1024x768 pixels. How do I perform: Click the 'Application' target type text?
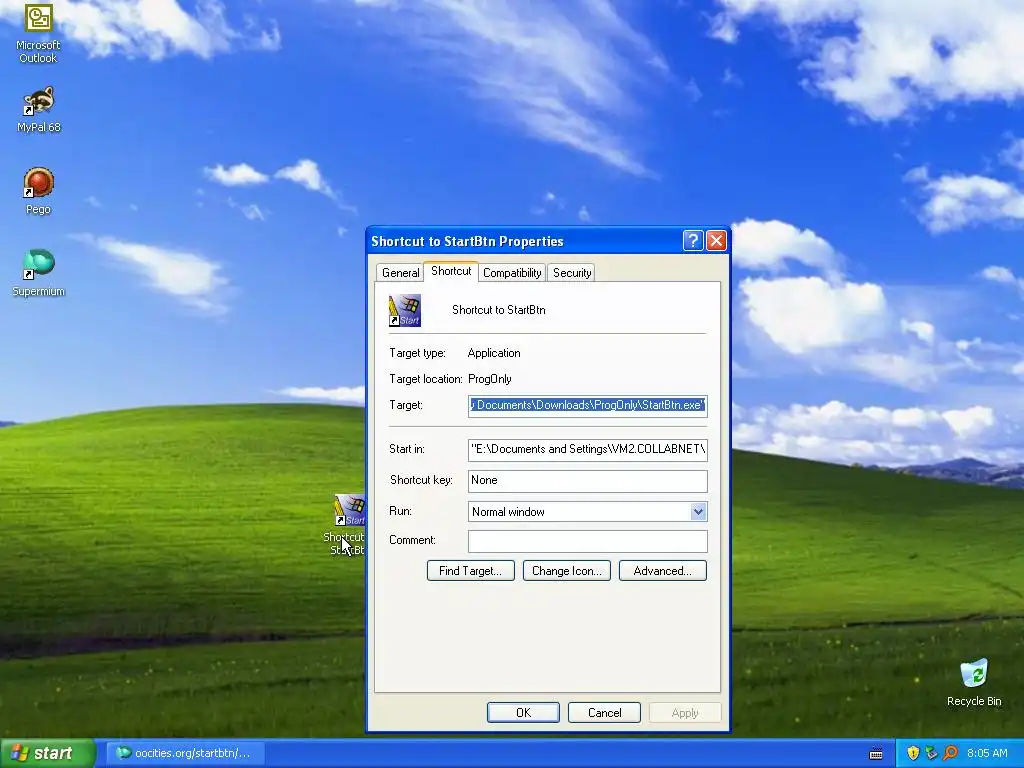pos(494,353)
